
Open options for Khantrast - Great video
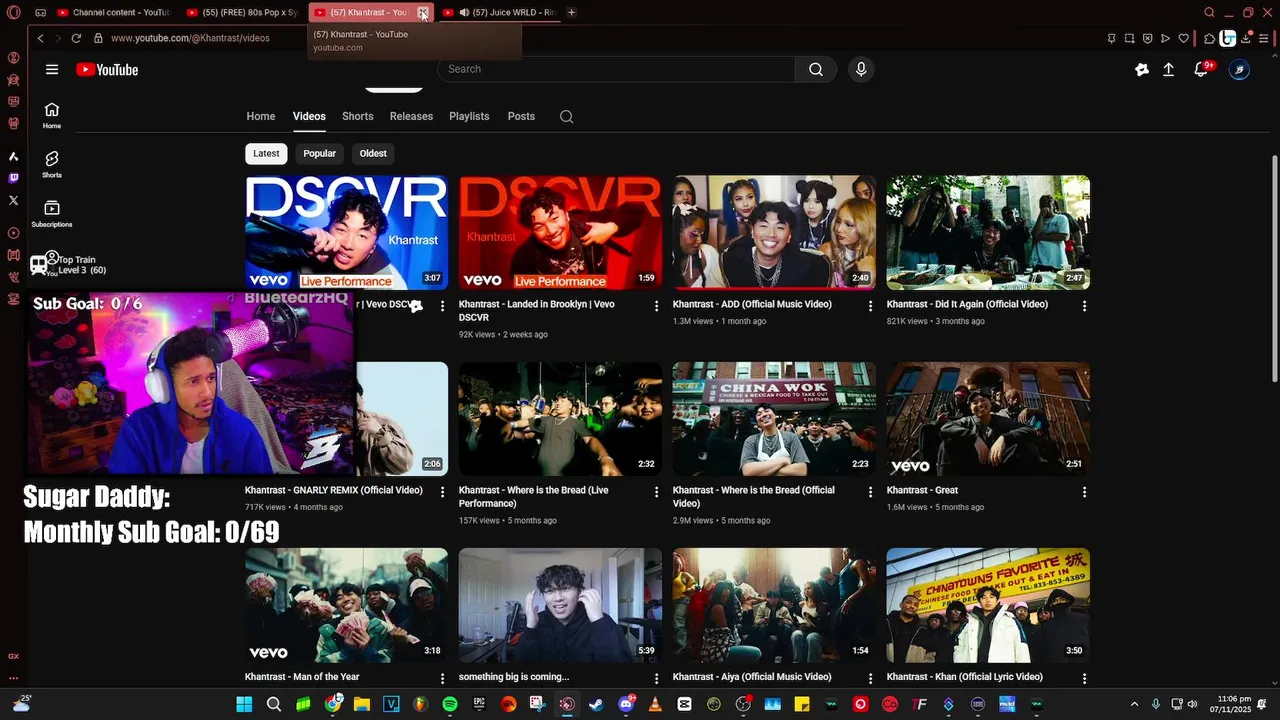tap(1084, 492)
